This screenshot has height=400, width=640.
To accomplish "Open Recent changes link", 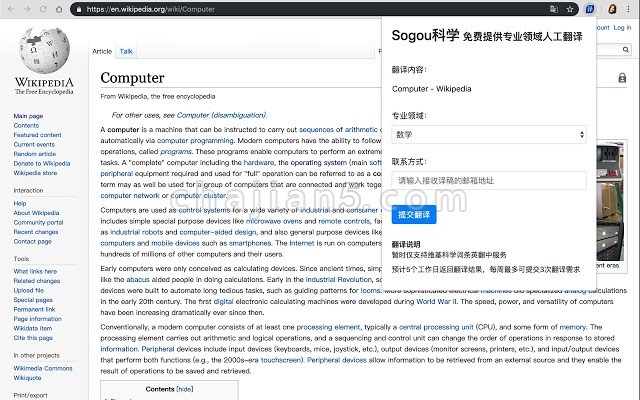I will coord(36,232).
